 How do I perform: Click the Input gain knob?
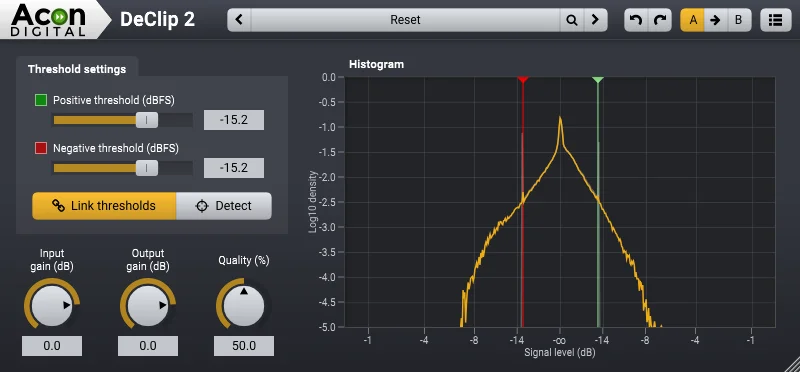click(52, 305)
